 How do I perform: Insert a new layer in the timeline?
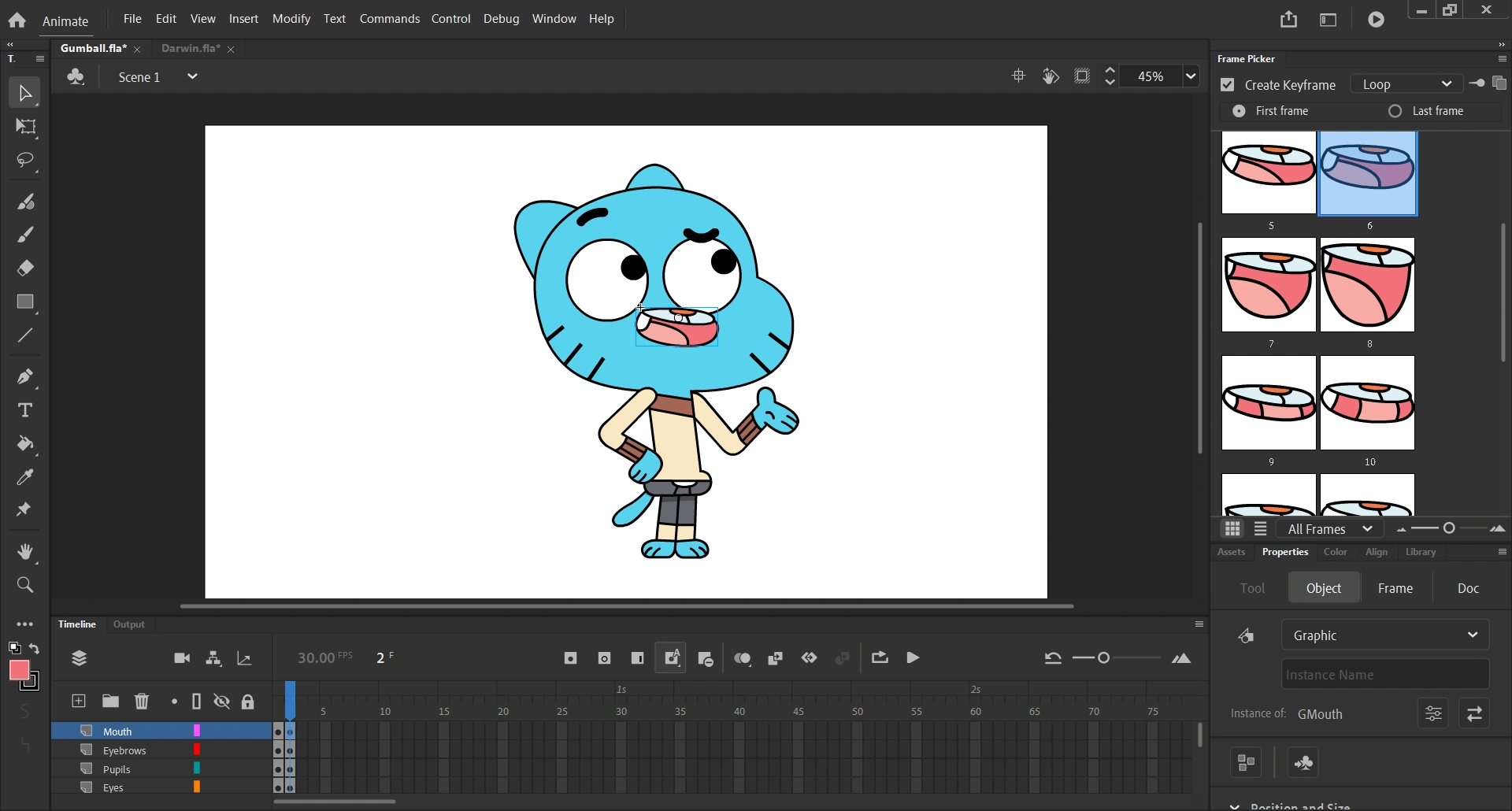[78, 701]
